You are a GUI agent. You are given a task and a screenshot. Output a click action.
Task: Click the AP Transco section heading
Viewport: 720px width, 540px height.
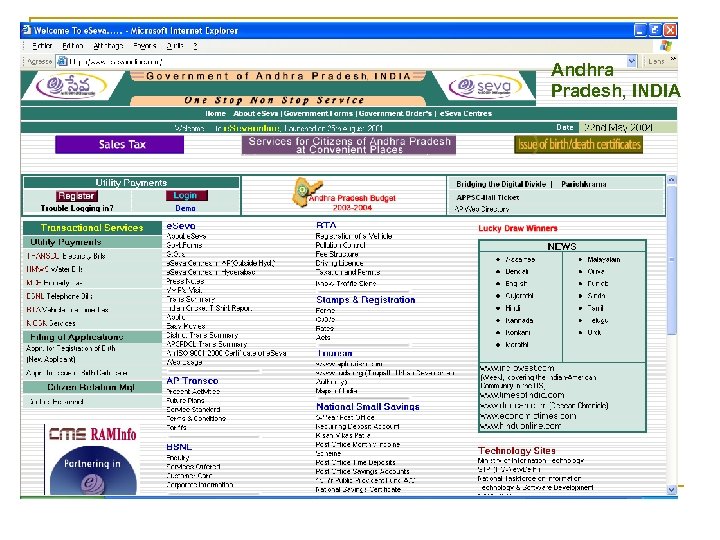192,381
